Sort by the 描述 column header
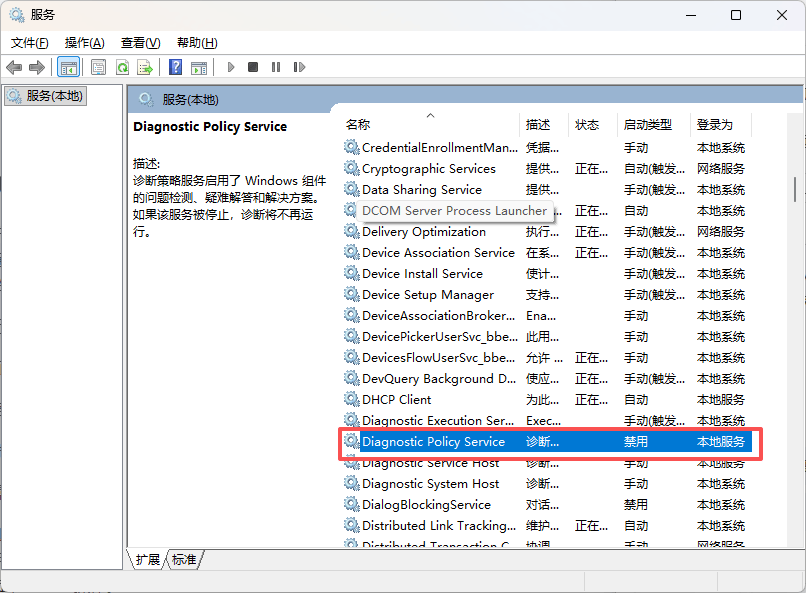 [544, 125]
